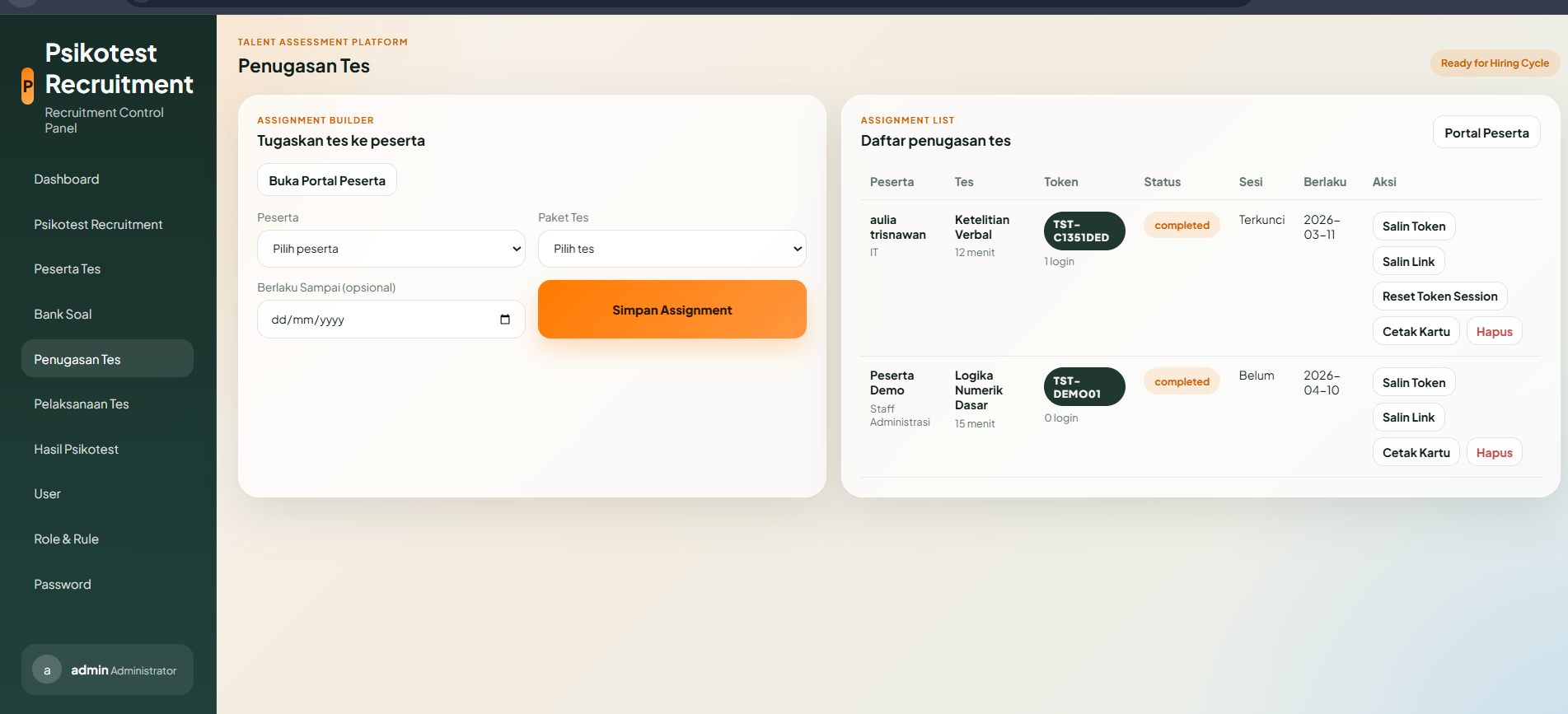Open Role & Rule settings
Screen dimensions: 1568x714
click(x=66, y=539)
